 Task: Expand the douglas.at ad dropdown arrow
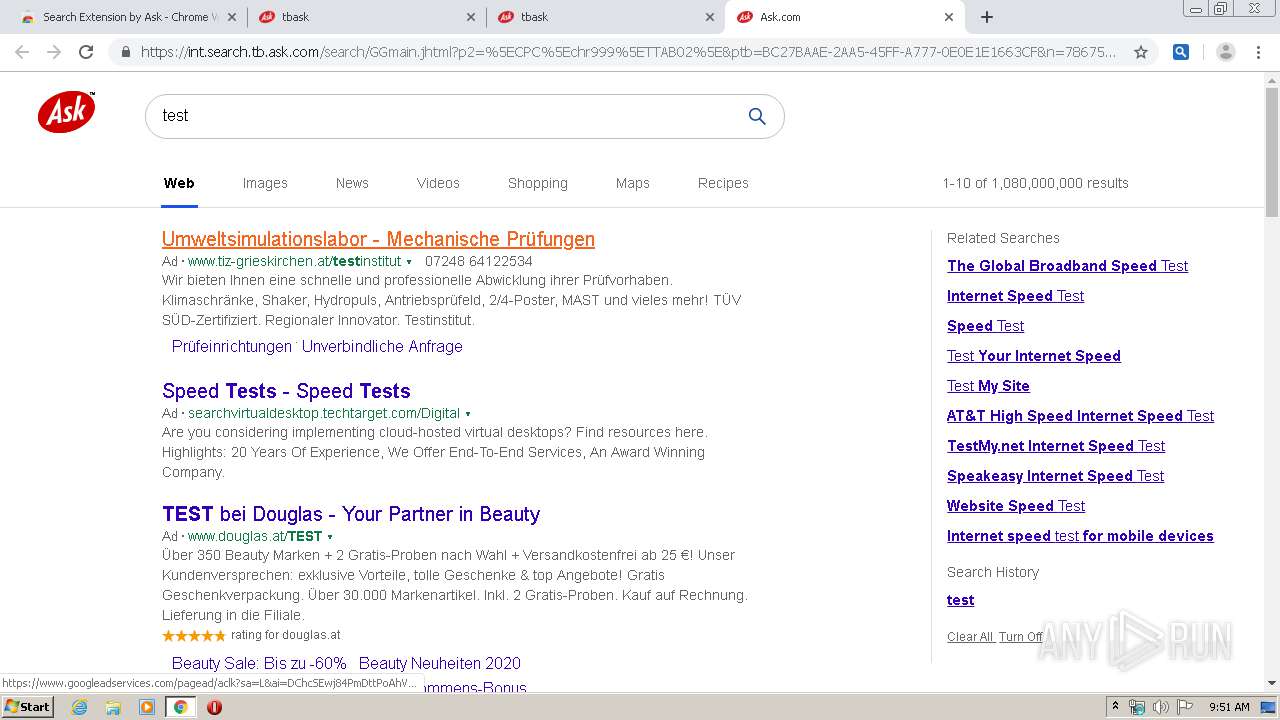coord(330,537)
